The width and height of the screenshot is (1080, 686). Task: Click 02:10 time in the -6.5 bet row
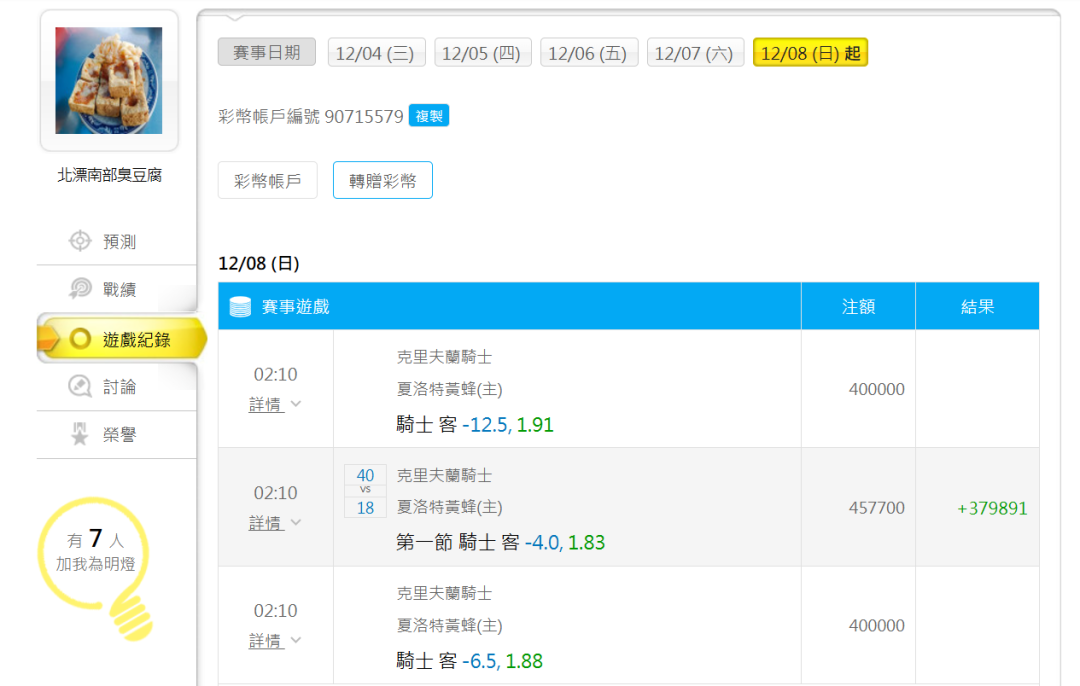(276, 611)
